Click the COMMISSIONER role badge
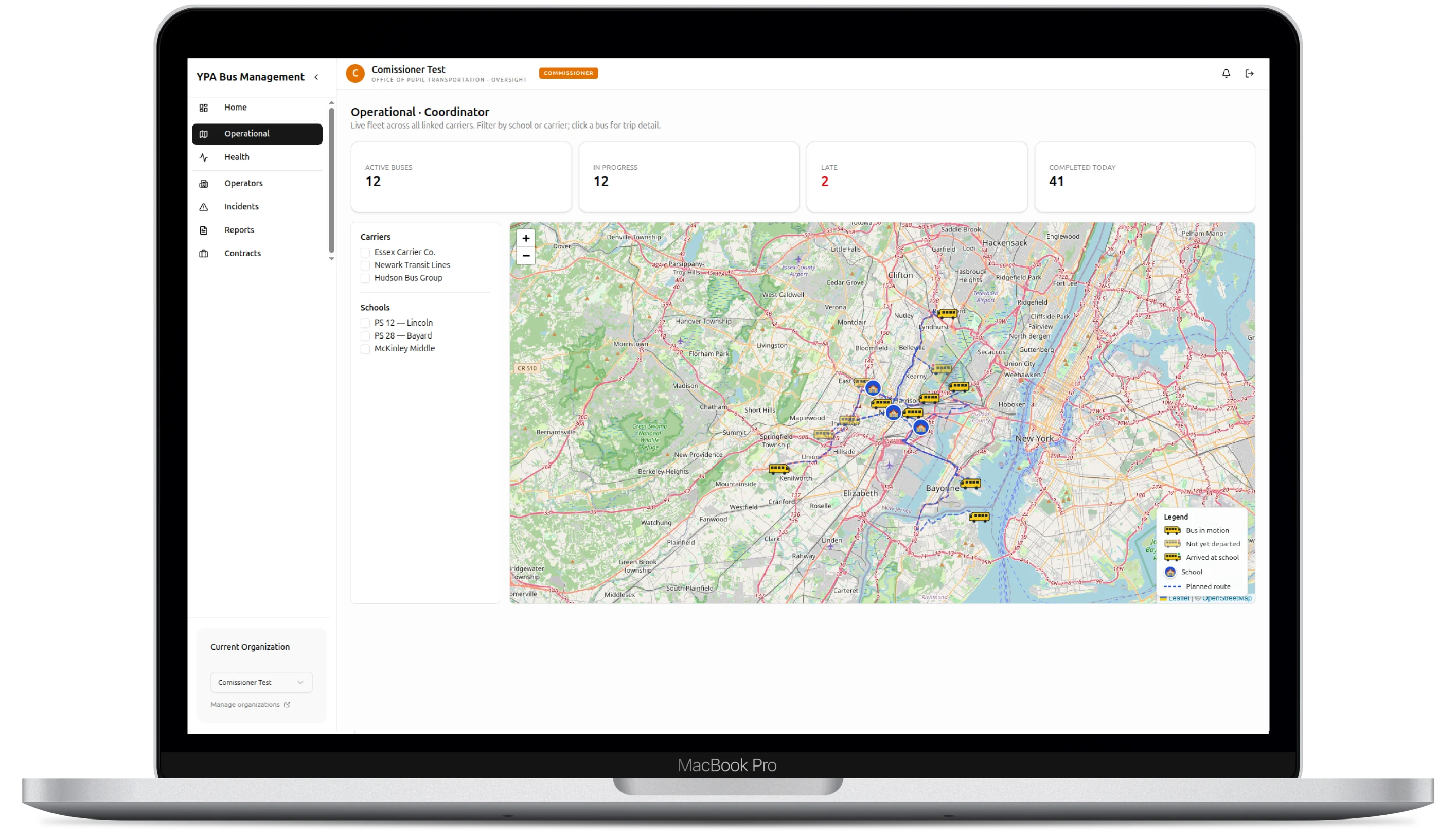 click(568, 73)
